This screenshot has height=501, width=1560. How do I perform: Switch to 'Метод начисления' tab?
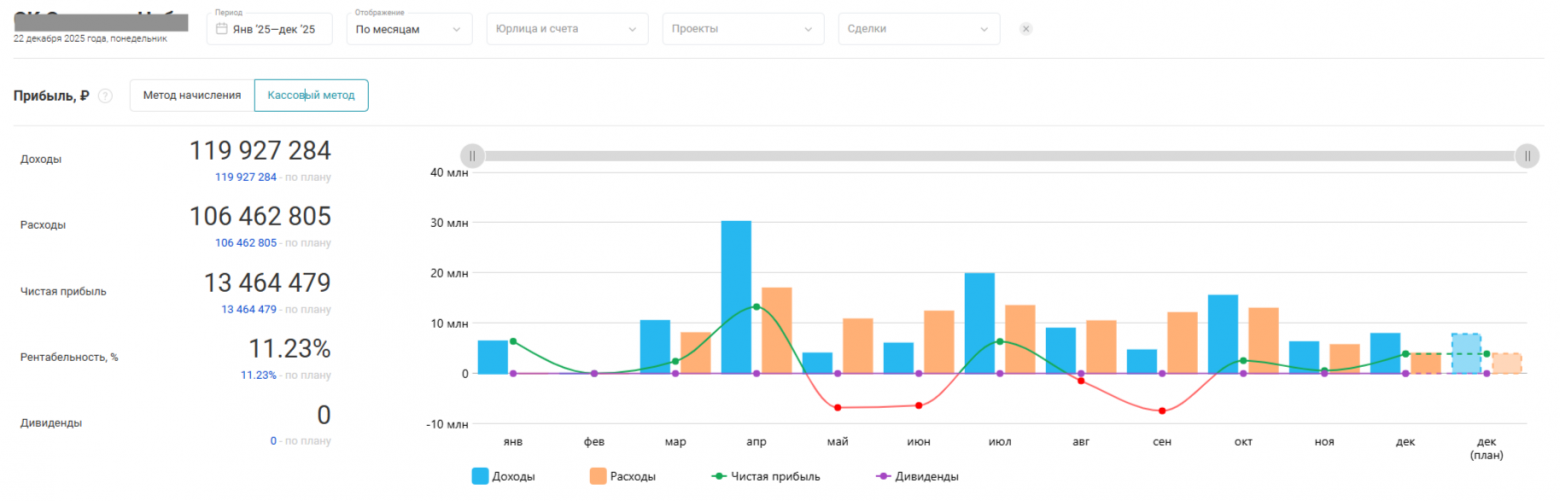point(192,95)
